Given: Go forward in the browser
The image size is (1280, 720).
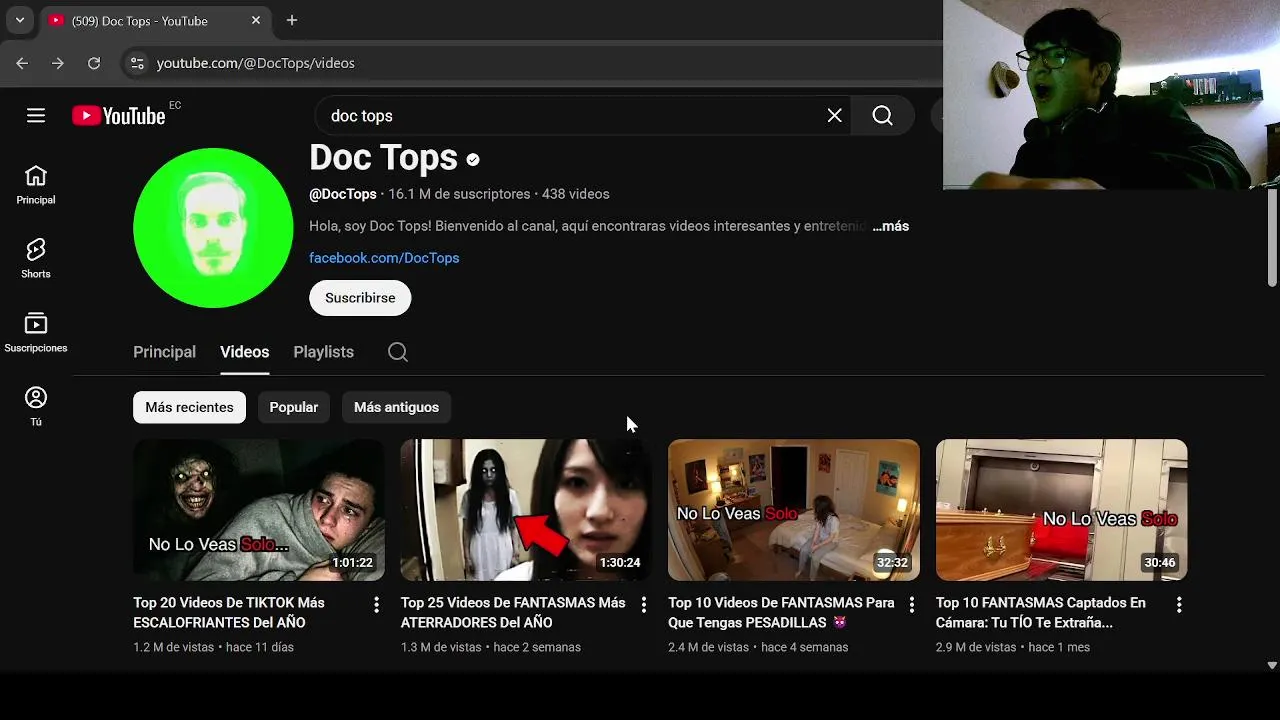Looking at the screenshot, I should [x=58, y=63].
